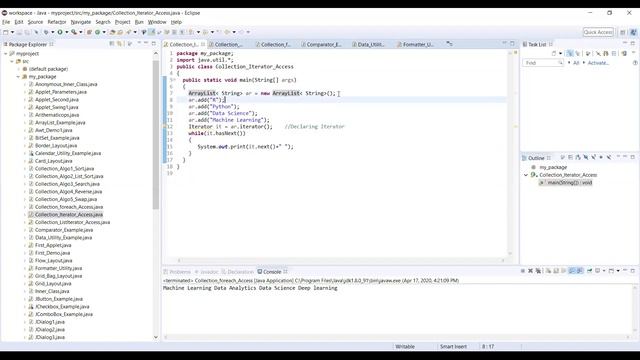Open the Window menu

click(157, 22)
